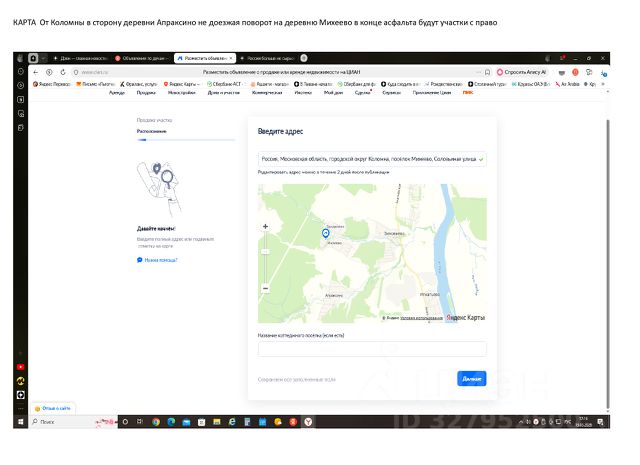Image resolution: width=640 pixels, height=465 pixels.
Task: Open the Аренда menu on Циан
Action: [x=117, y=93]
